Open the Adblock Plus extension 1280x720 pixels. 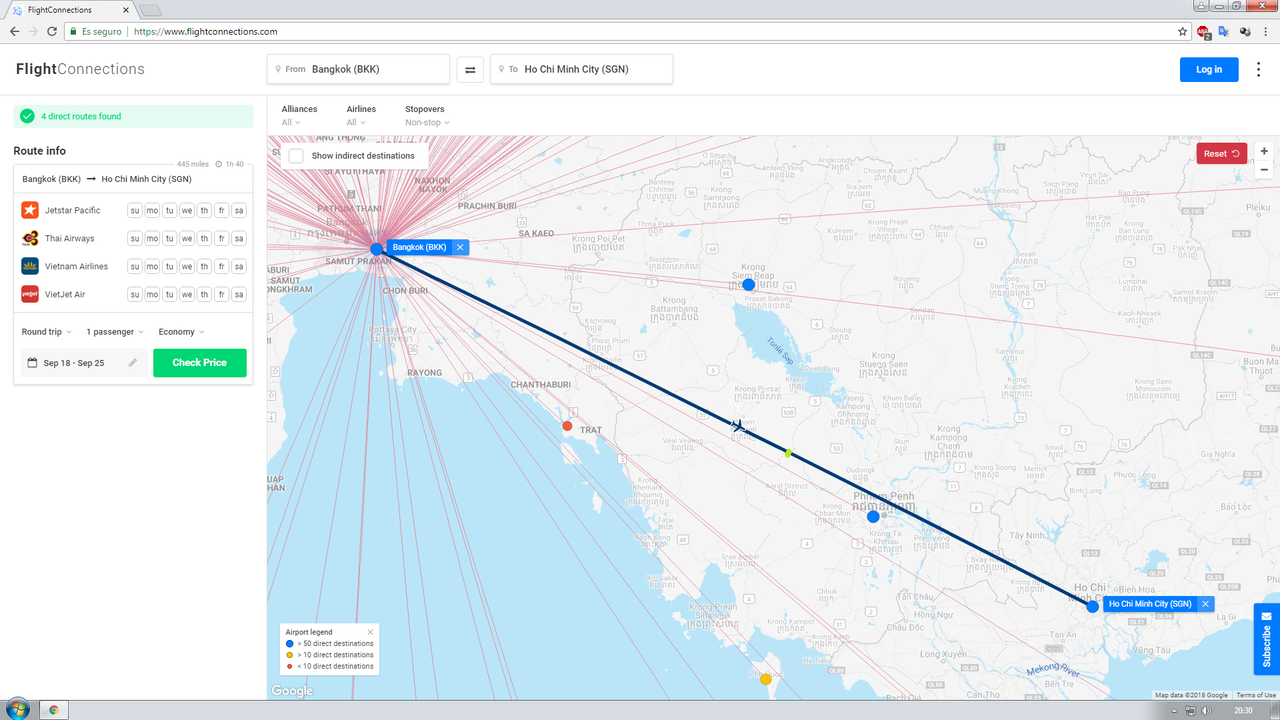click(1203, 31)
